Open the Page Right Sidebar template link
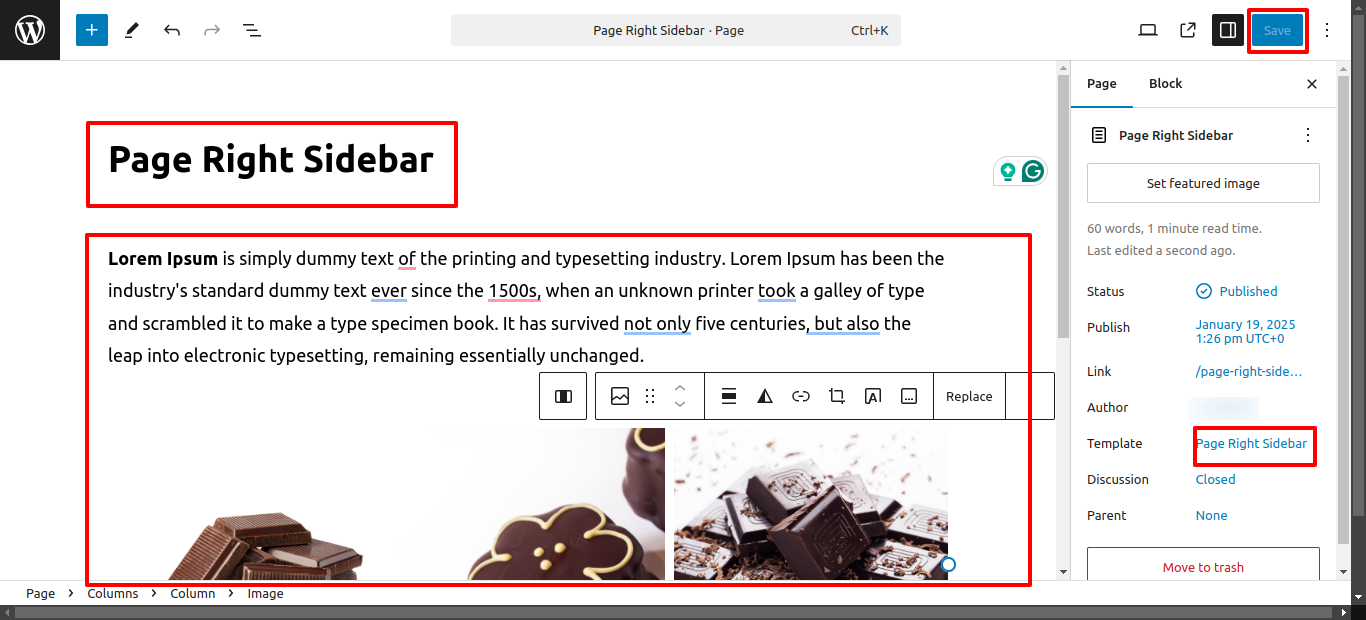Screen dimensions: 1366x620 click(x=1252, y=443)
